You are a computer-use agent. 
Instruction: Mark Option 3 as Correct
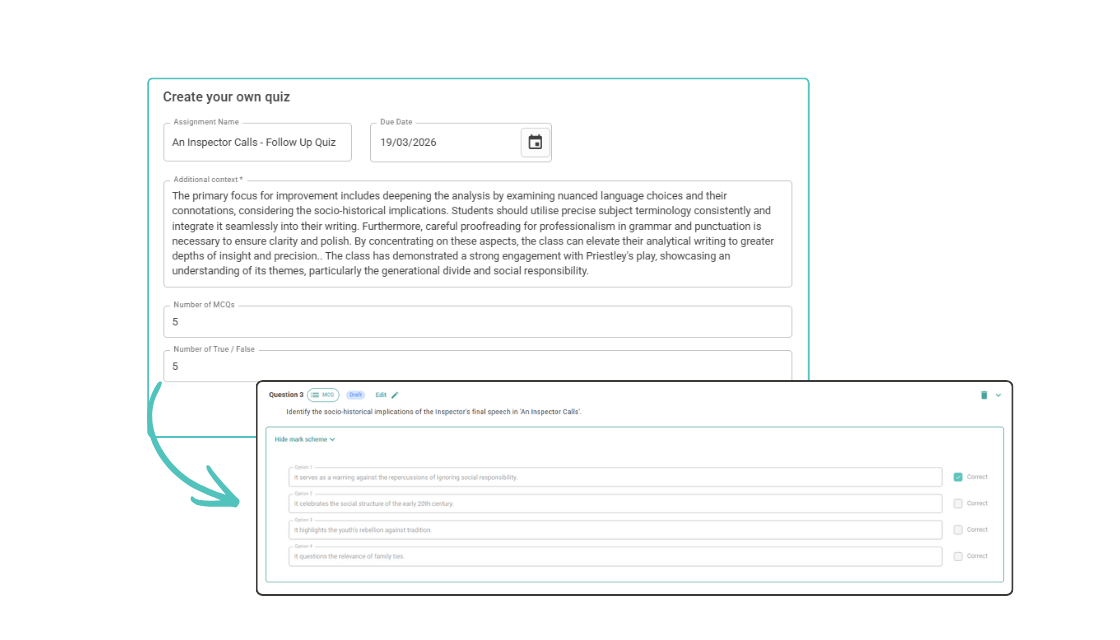[958, 530]
